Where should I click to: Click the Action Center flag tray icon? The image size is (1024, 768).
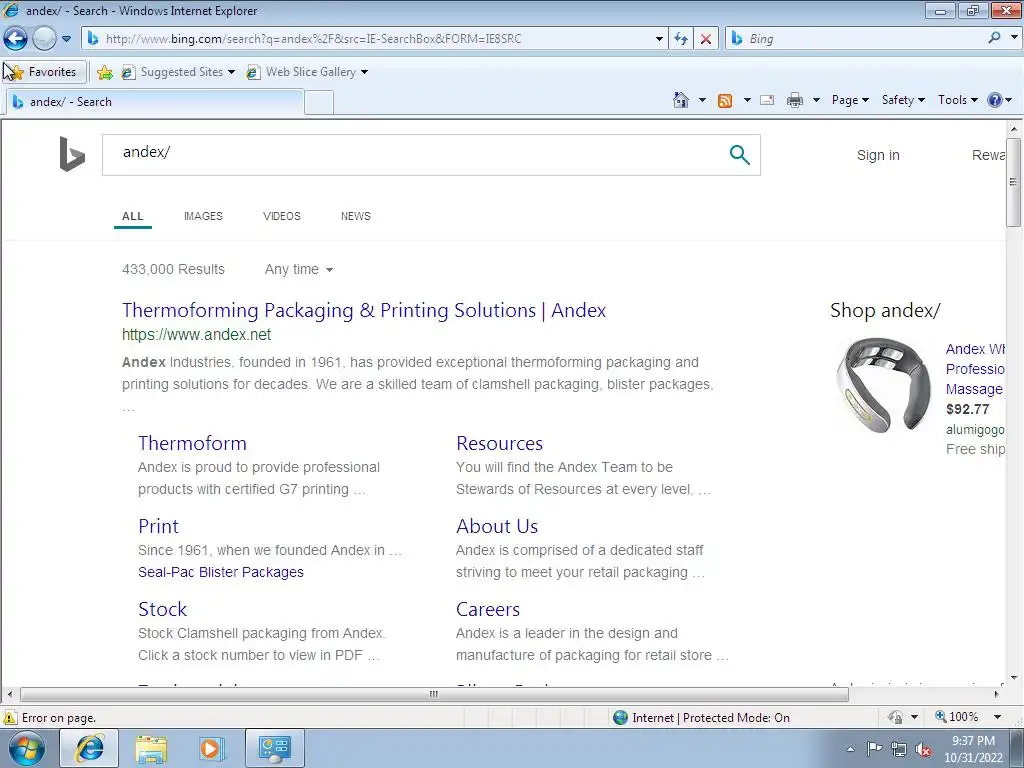pos(874,749)
